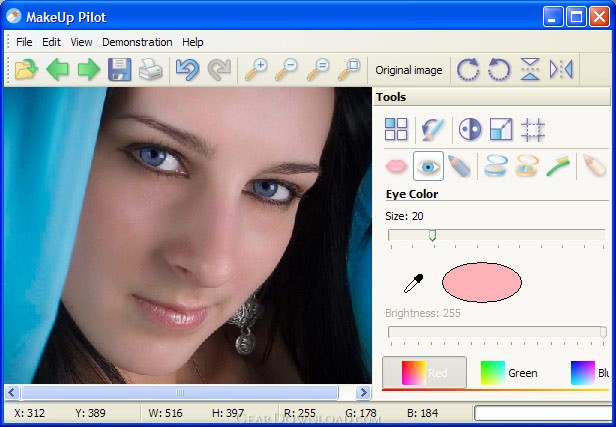
Task: Select the paintbrush retouch tool
Action: point(433,129)
